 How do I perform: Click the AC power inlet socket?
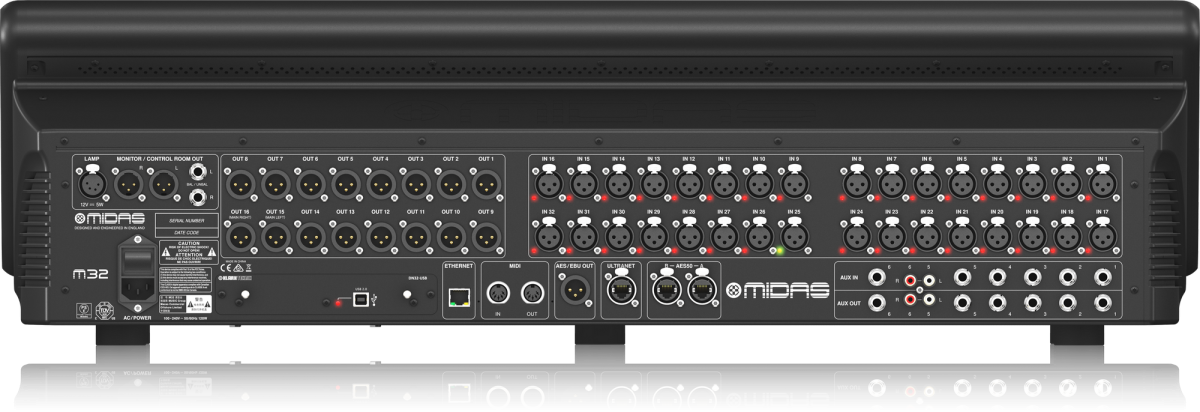click(x=138, y=289)
